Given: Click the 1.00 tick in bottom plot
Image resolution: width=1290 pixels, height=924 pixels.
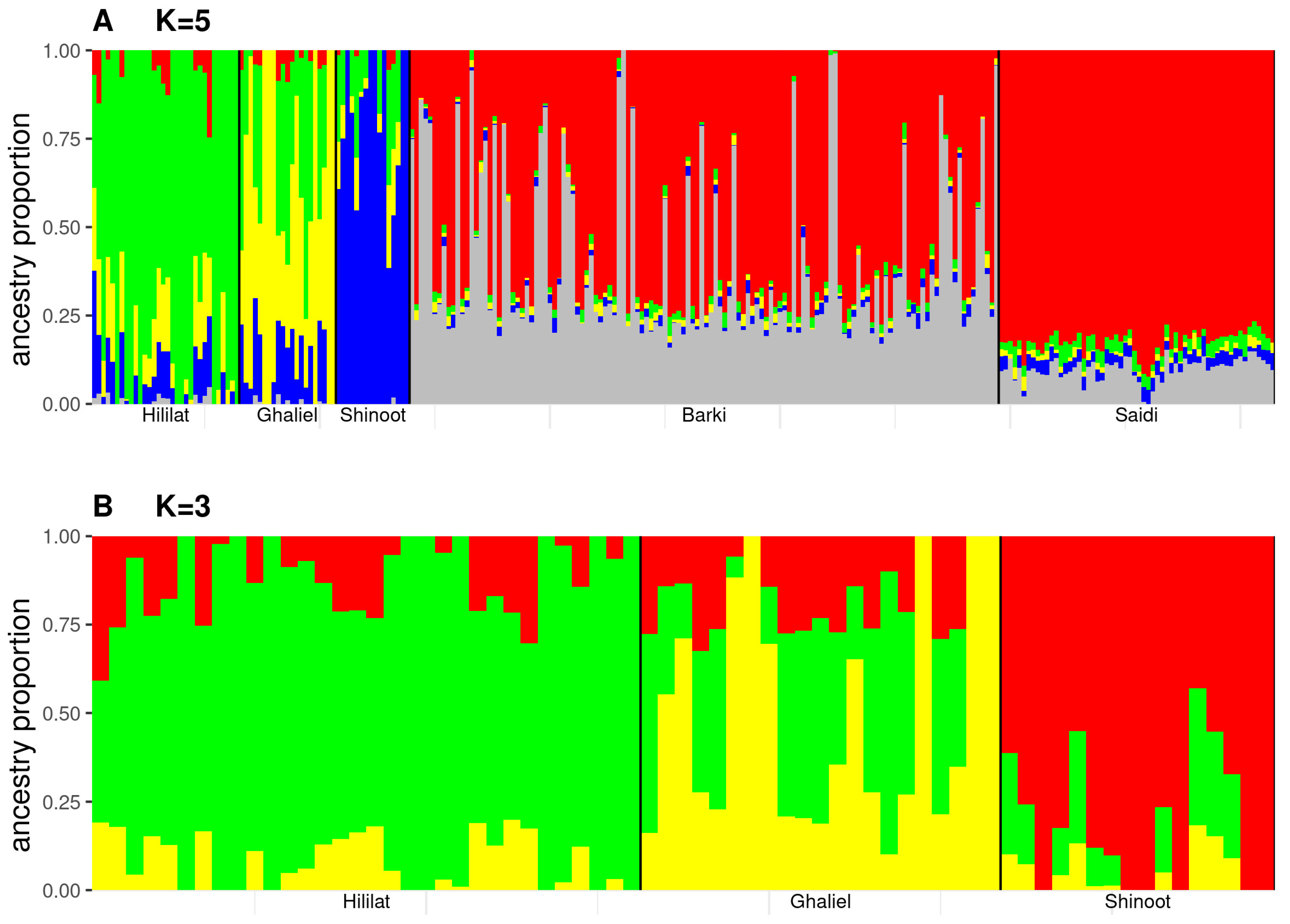Looking at the screenshot, I should [62, 537].
